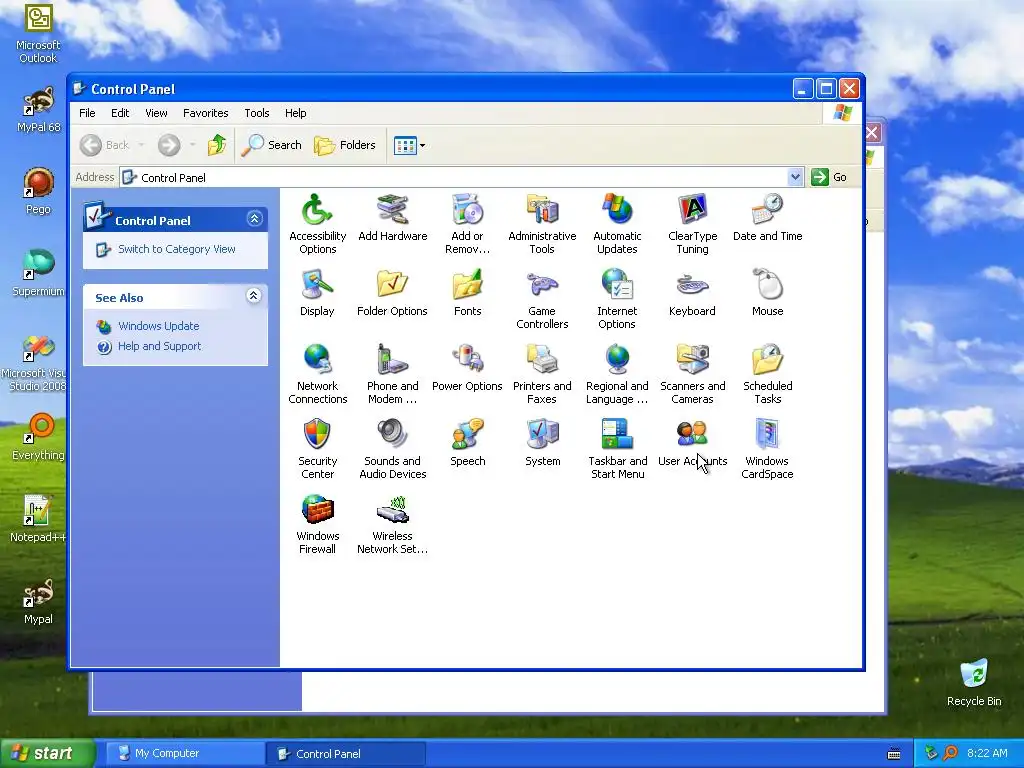1024x768 pixels.
Task: Select Printers and Faxes icon
Action: [x=542, y=374]
